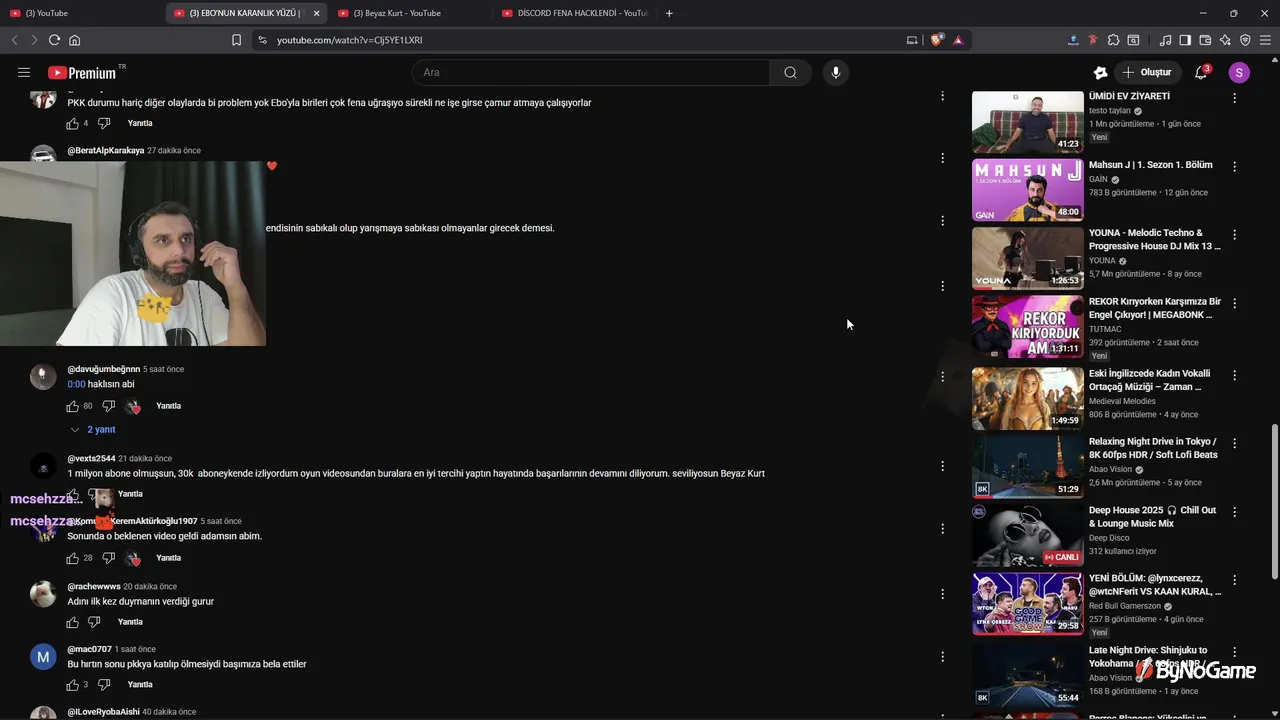1280x720 pixels.
Task: Reply to rachewwws comment via Yanıtla
Action: pos(130,622)
